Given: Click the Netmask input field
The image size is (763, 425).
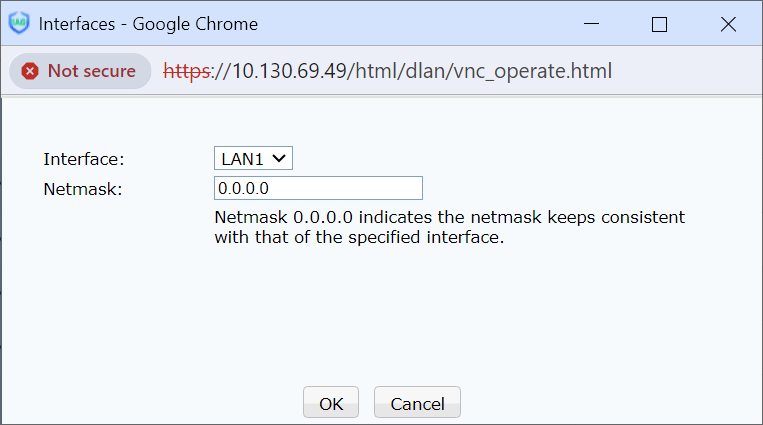Looking at the screenshot, I should tap(318, 188).
